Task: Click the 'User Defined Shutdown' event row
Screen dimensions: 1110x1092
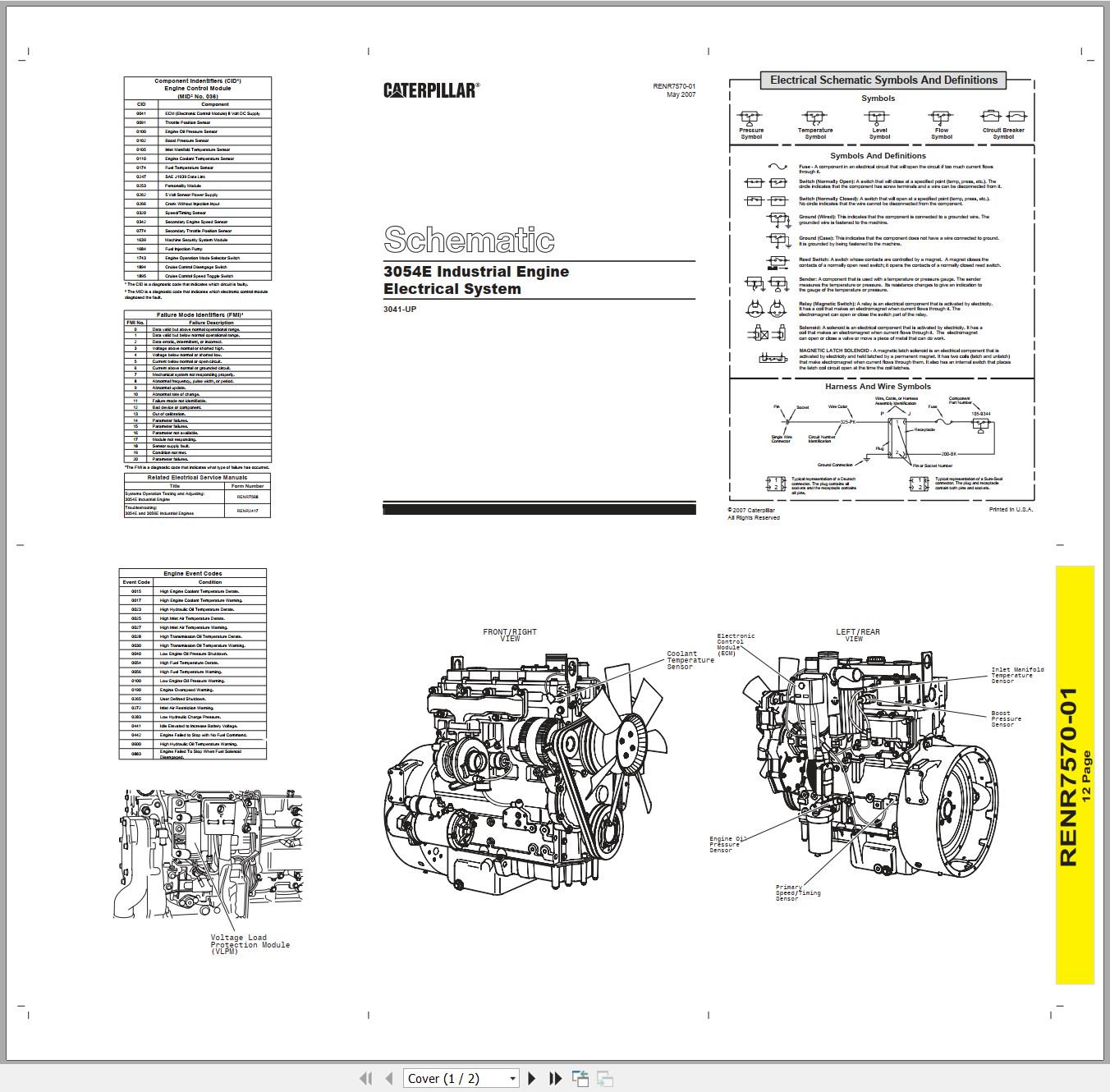Action: tap(192, 699)
